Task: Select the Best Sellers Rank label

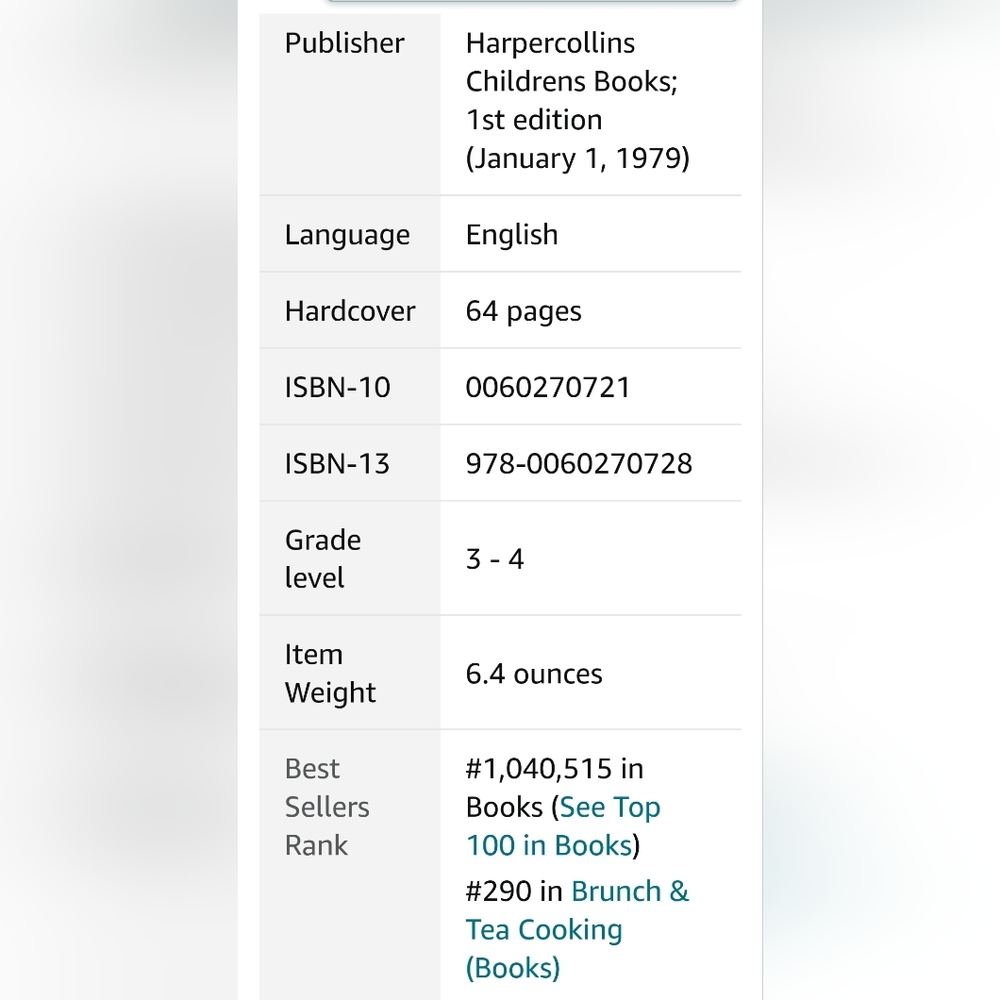Action: (x=327, y=807)
